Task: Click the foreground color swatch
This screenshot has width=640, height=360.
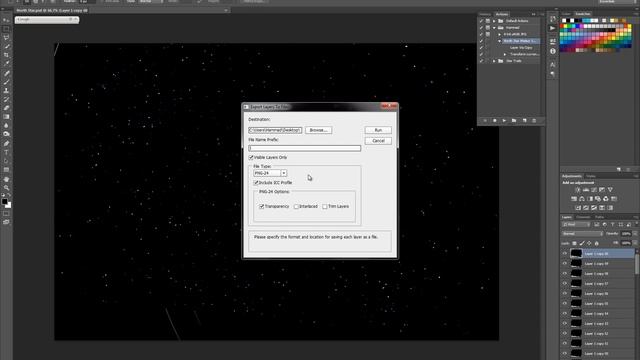Action: point(4,201)
